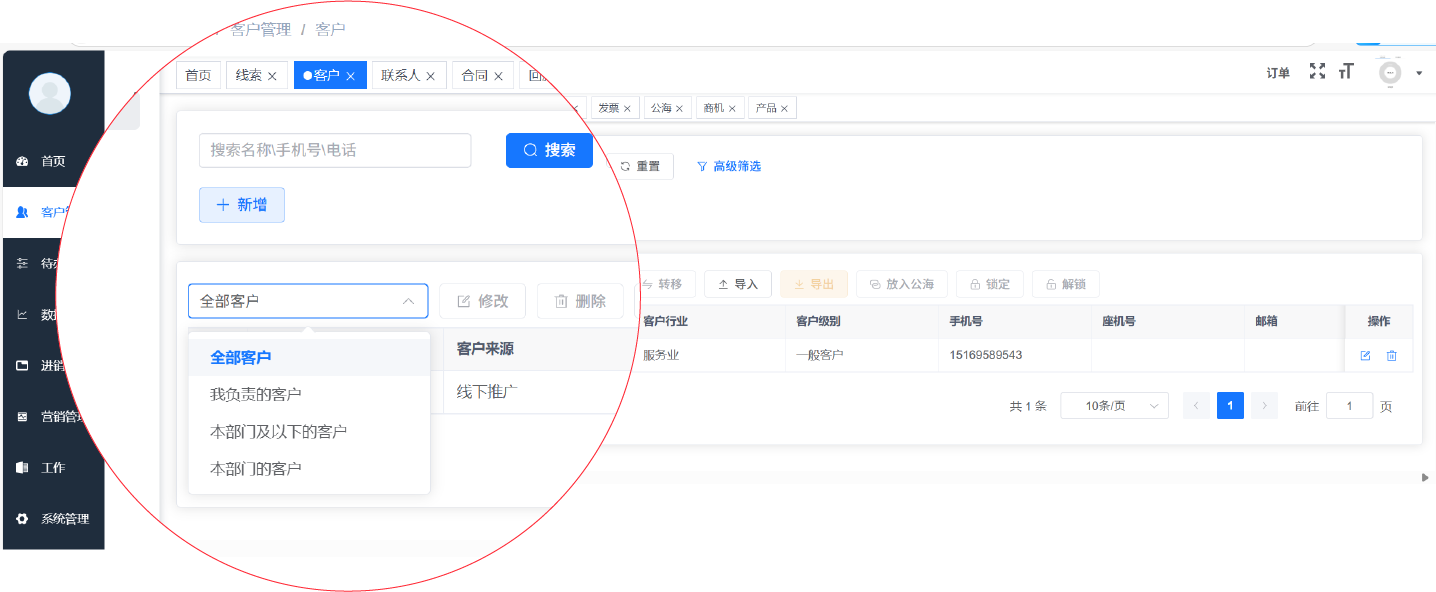Screen dimensions: 1436x592
Task: Open 首页 from the sidebar dashboard icon
Action: tap(22, 161)
